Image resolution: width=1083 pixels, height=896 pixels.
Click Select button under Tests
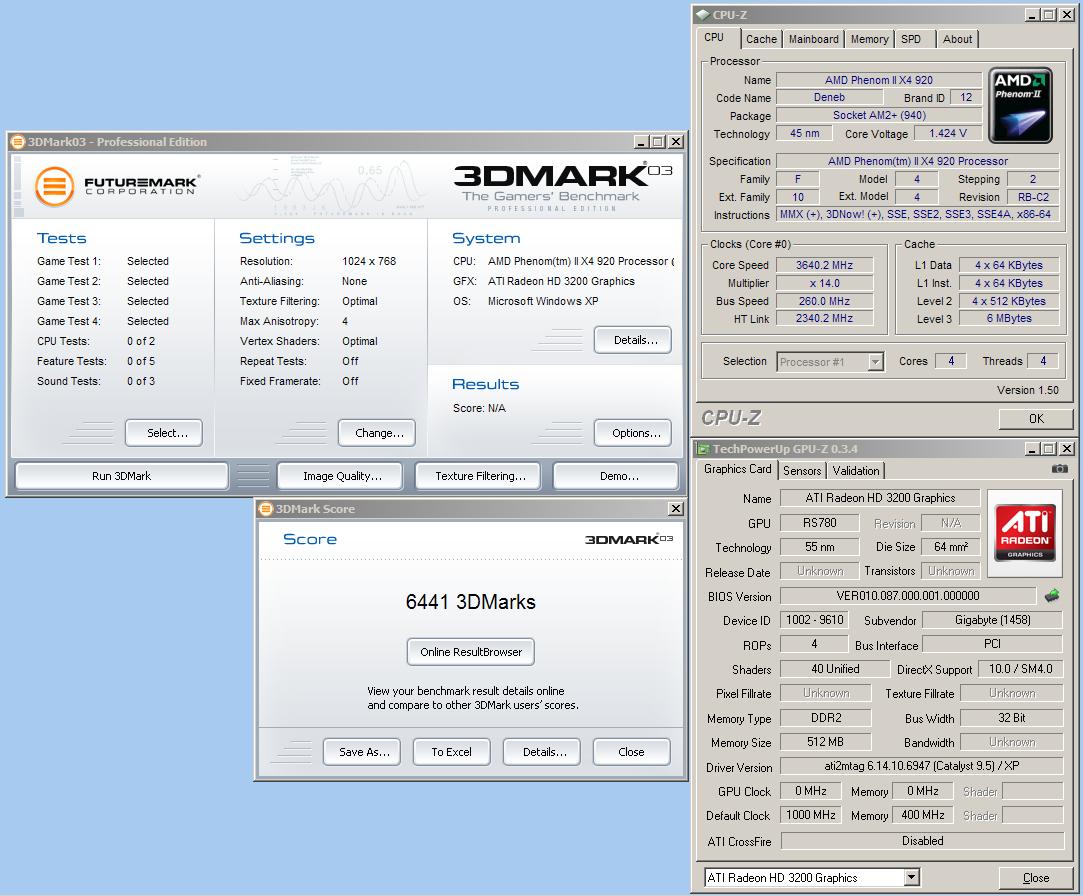[x=166, y=433]
